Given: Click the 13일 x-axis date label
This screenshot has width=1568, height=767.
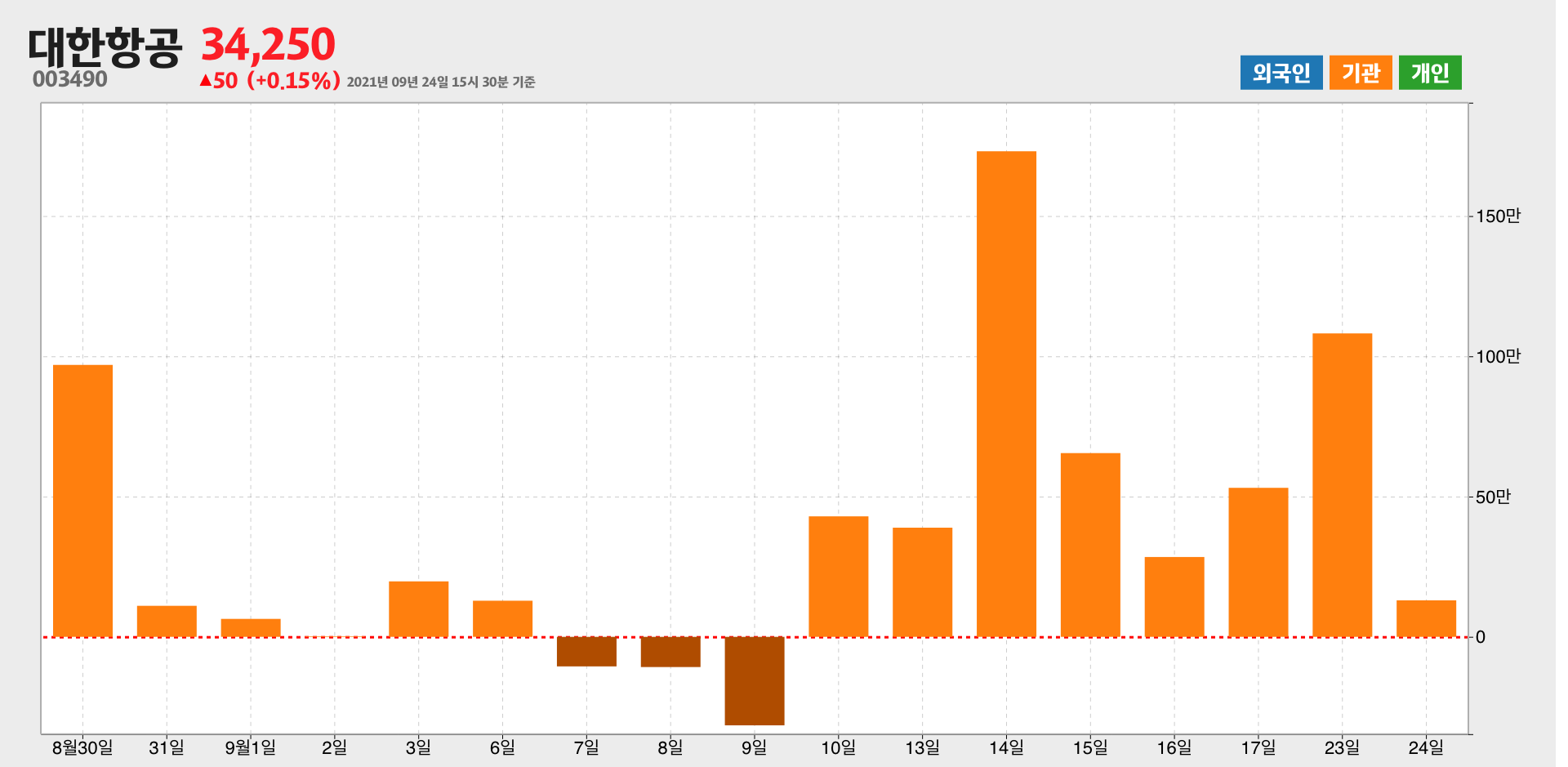Looking at the screenshot, I should tap(922, 747).
